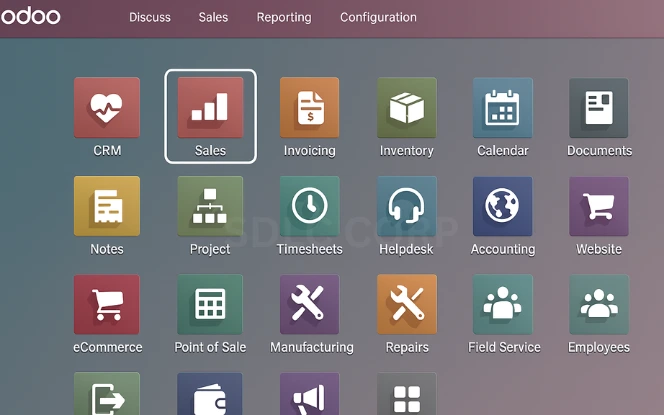Launch the Website cart icon
The height and width of the screenshot is (415, 664).
tap(599, 206)
